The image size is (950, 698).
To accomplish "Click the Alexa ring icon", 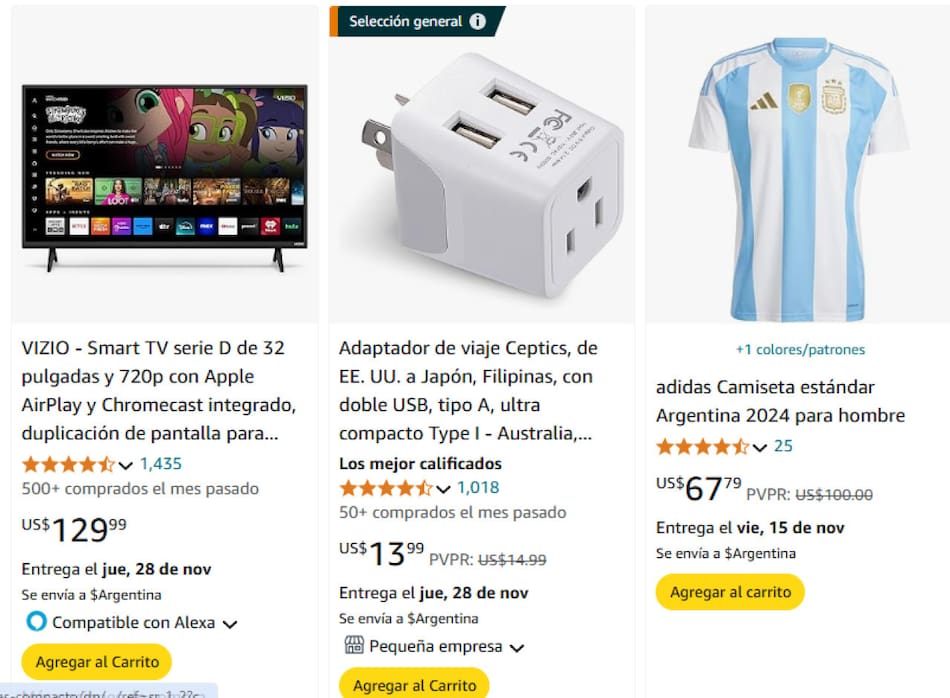I will pos(36,621).
